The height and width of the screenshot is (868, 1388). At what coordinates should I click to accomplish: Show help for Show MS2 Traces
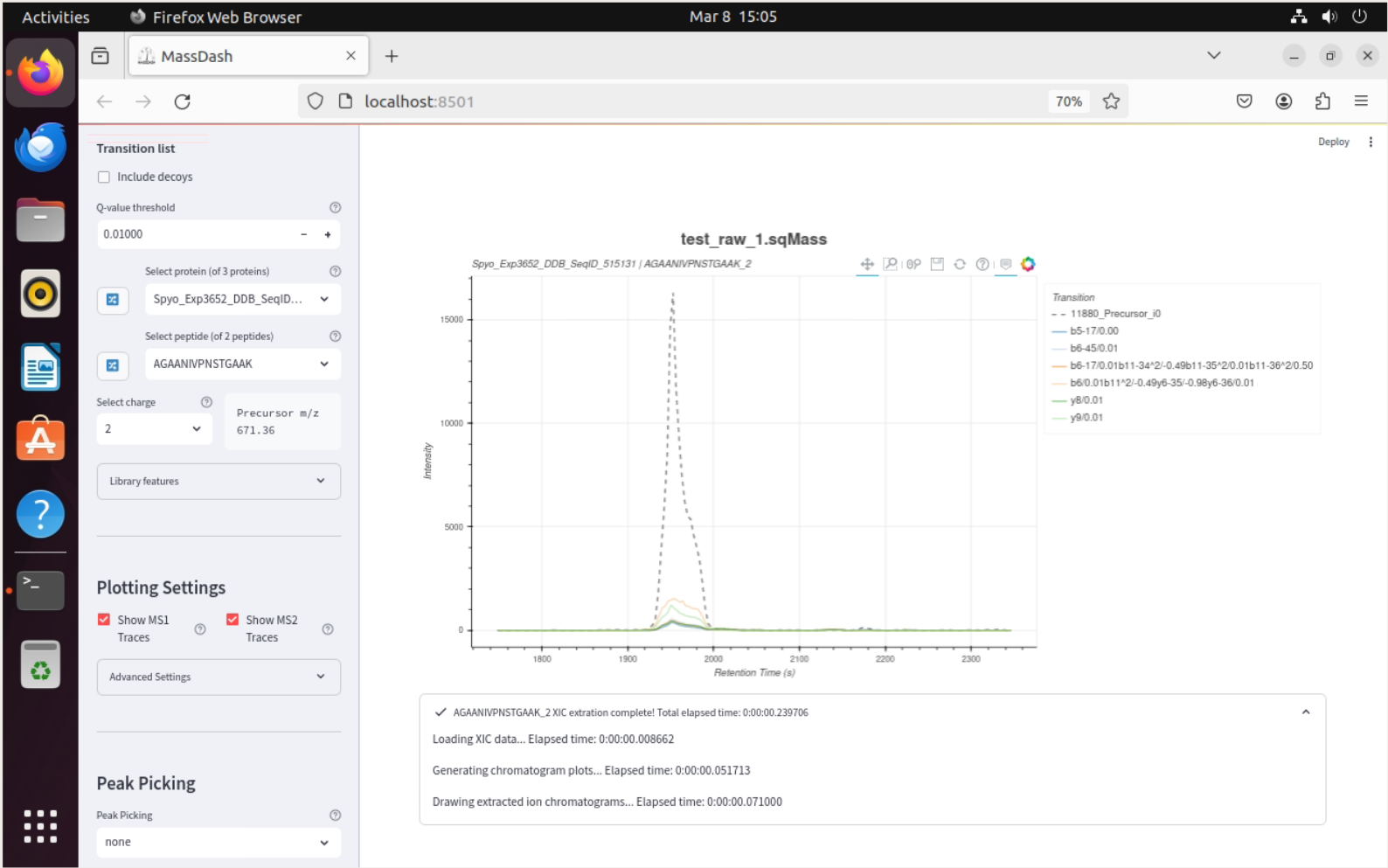(x=328, y=629)
